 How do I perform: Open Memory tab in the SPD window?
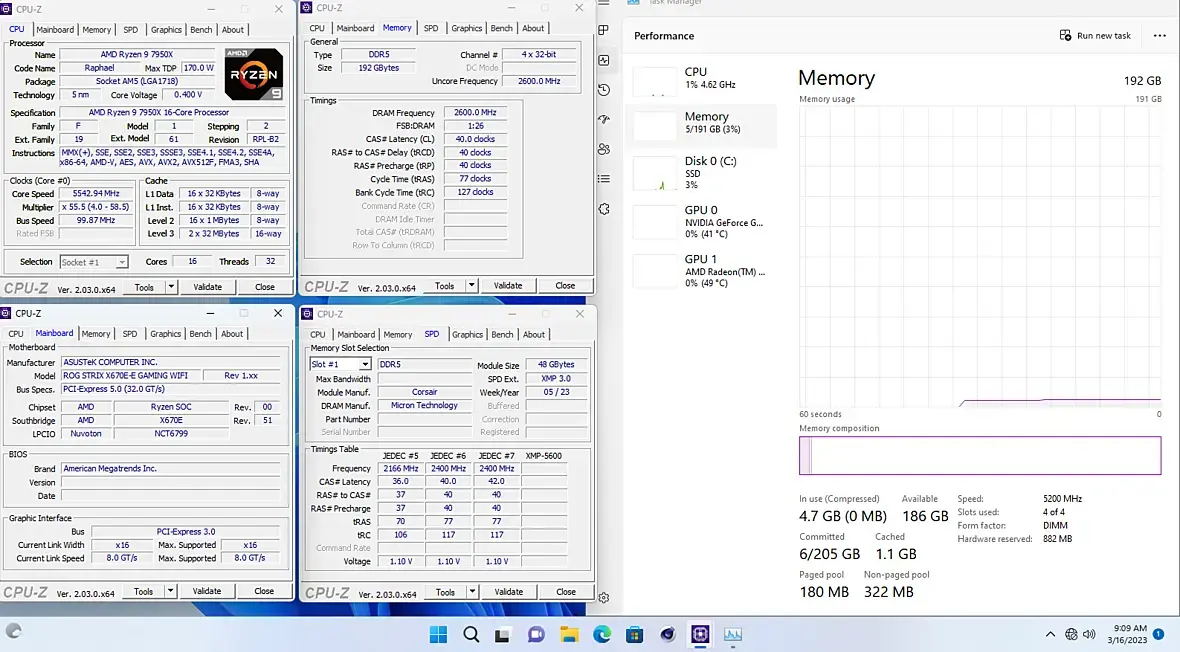click(397, 334)
